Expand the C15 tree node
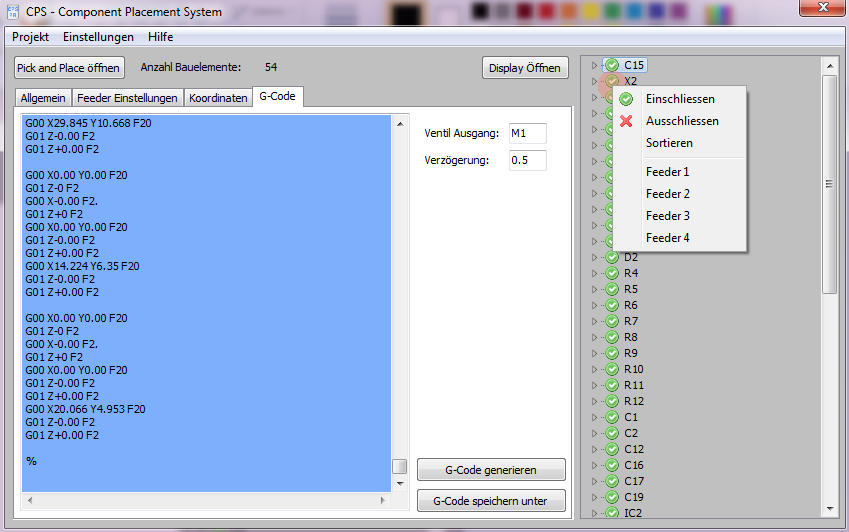 [x=594, y=65]
